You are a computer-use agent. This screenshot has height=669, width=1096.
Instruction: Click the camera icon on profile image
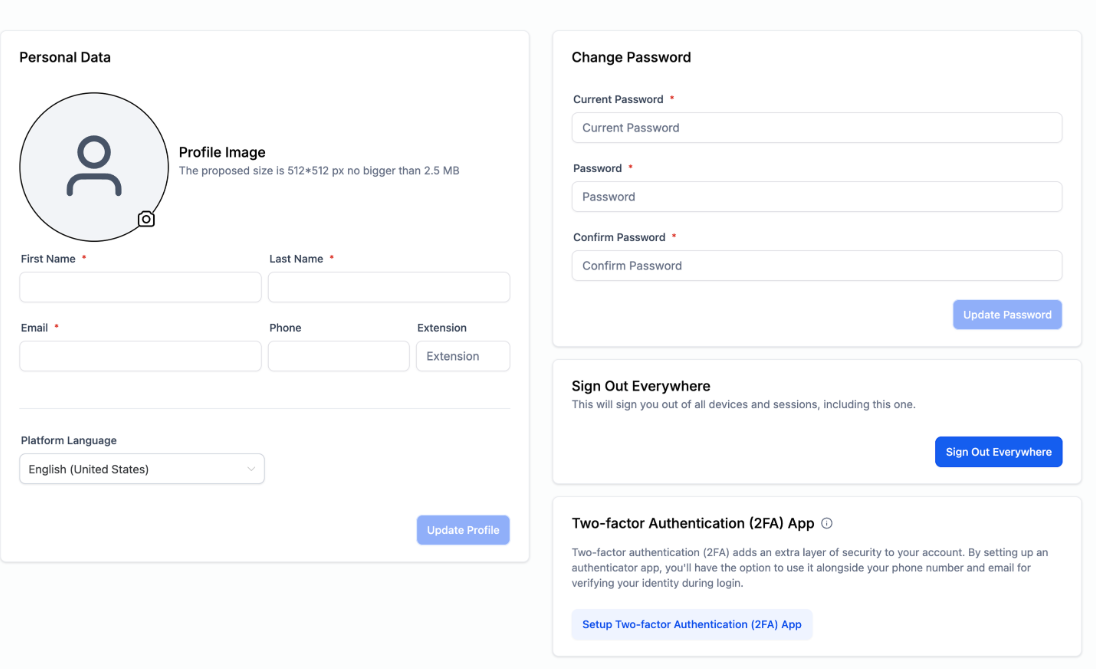tap(146, 219)
